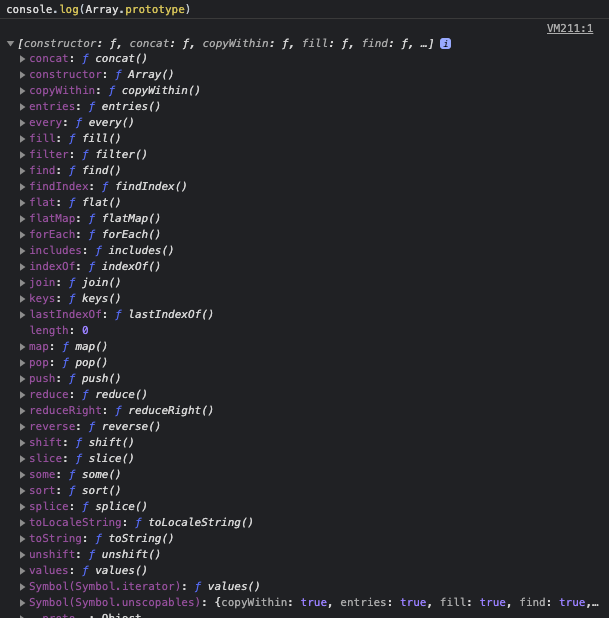Expand the flatMap property
The width and height of the screenshot is (609, 618).
tap(22, 219)
